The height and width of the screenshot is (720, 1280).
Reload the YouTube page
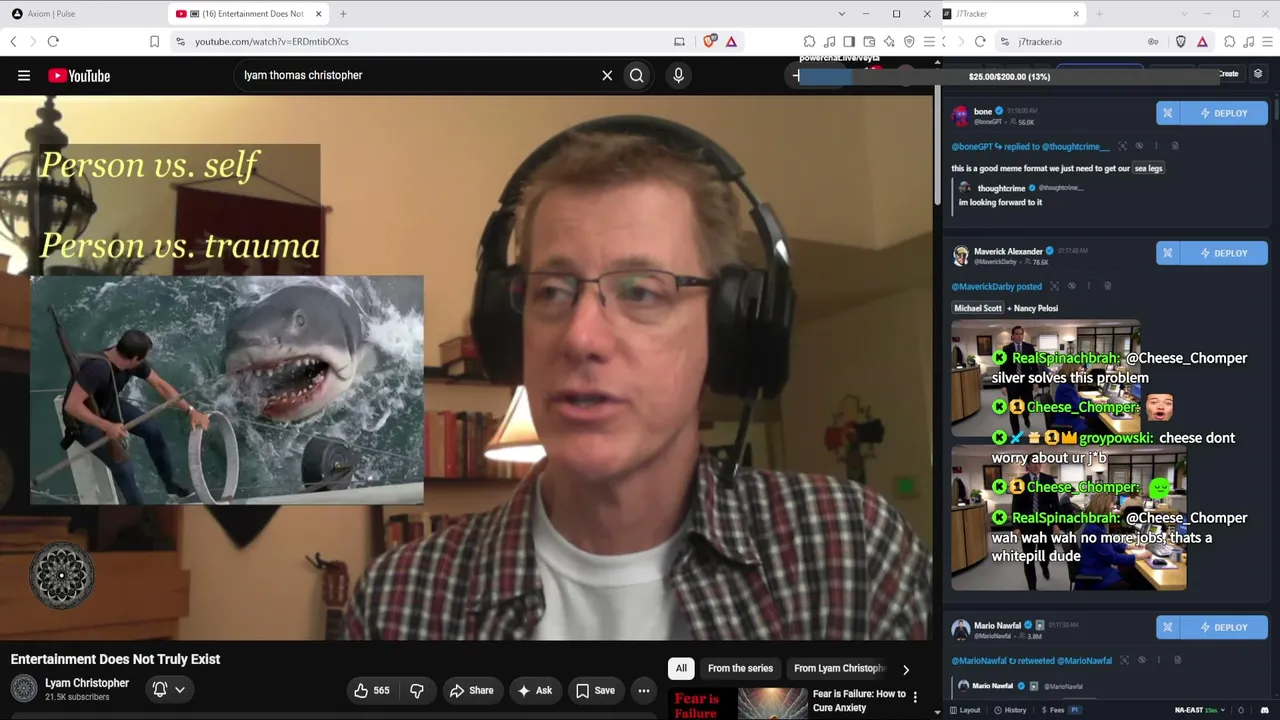[x=53, y=41]
